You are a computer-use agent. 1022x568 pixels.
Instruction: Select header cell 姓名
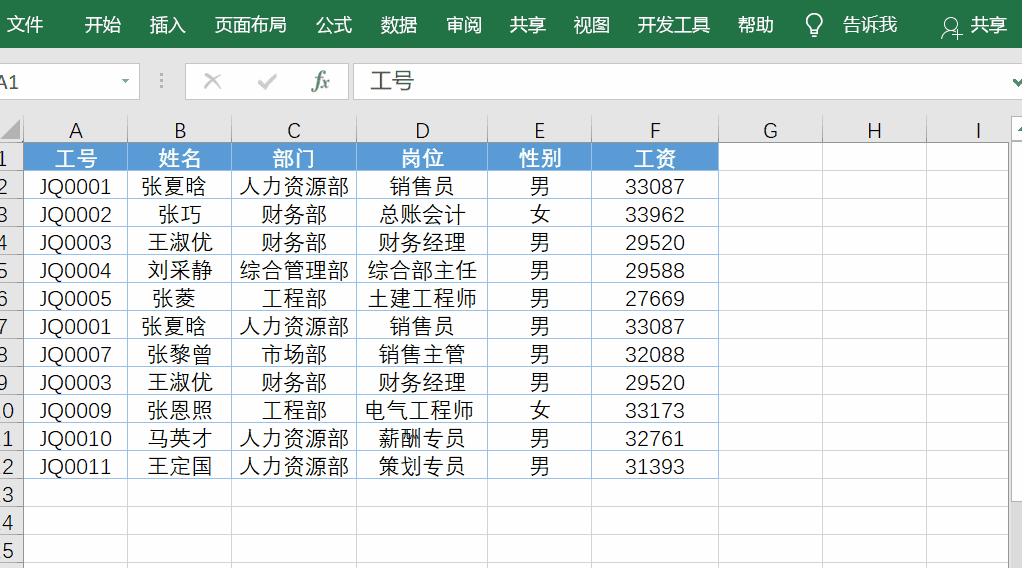tap(180, 158)
